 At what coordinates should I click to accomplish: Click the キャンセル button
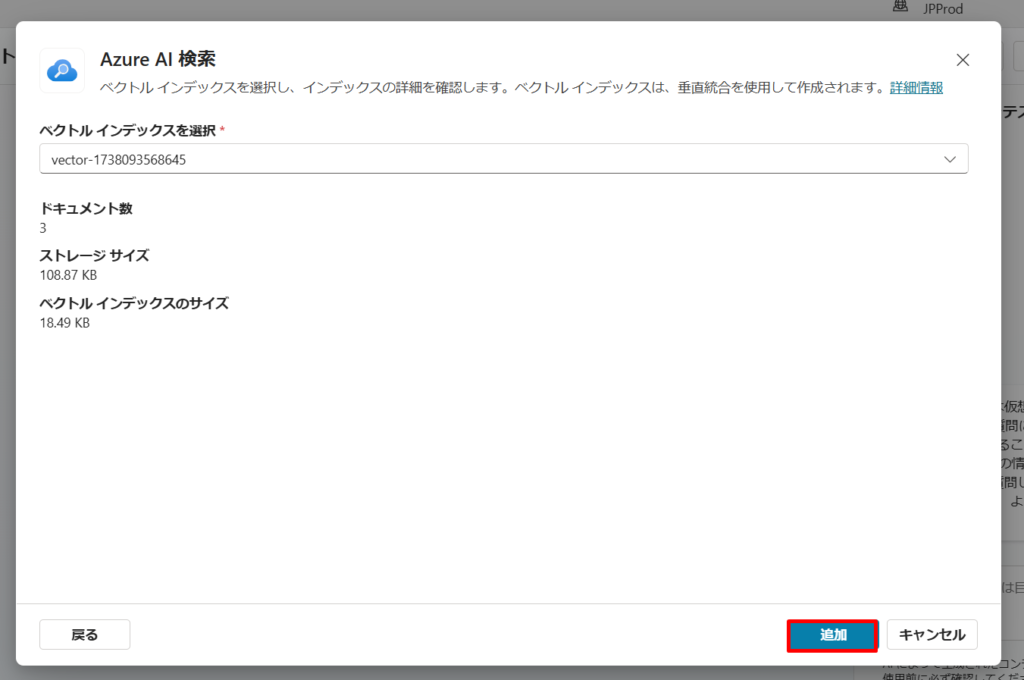[x=932, y=635]
